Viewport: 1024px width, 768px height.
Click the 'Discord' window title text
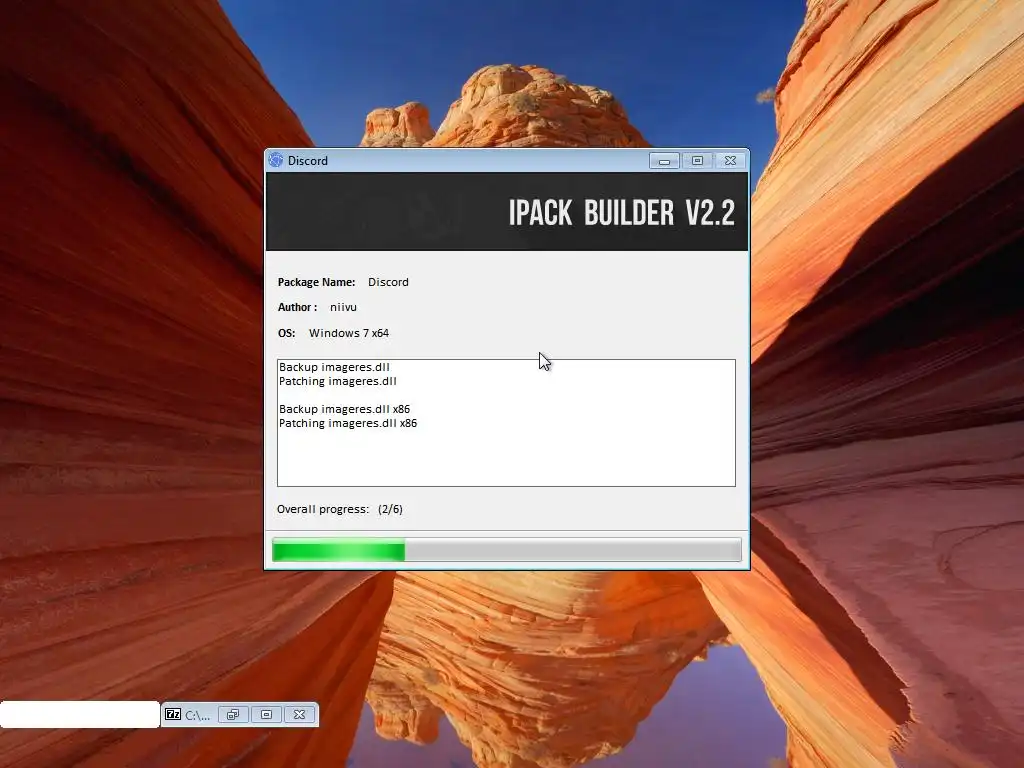(308, 161)
